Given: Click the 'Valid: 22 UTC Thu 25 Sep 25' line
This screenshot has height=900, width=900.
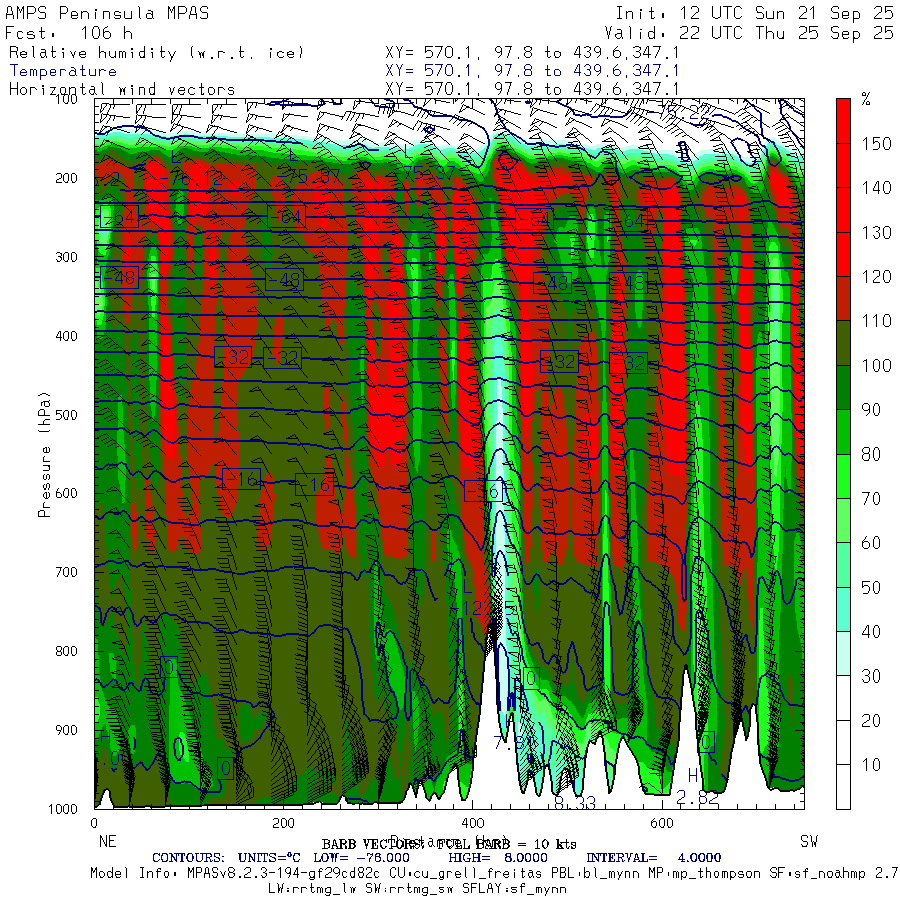Looking at the screenshot, I should [749, 33].
